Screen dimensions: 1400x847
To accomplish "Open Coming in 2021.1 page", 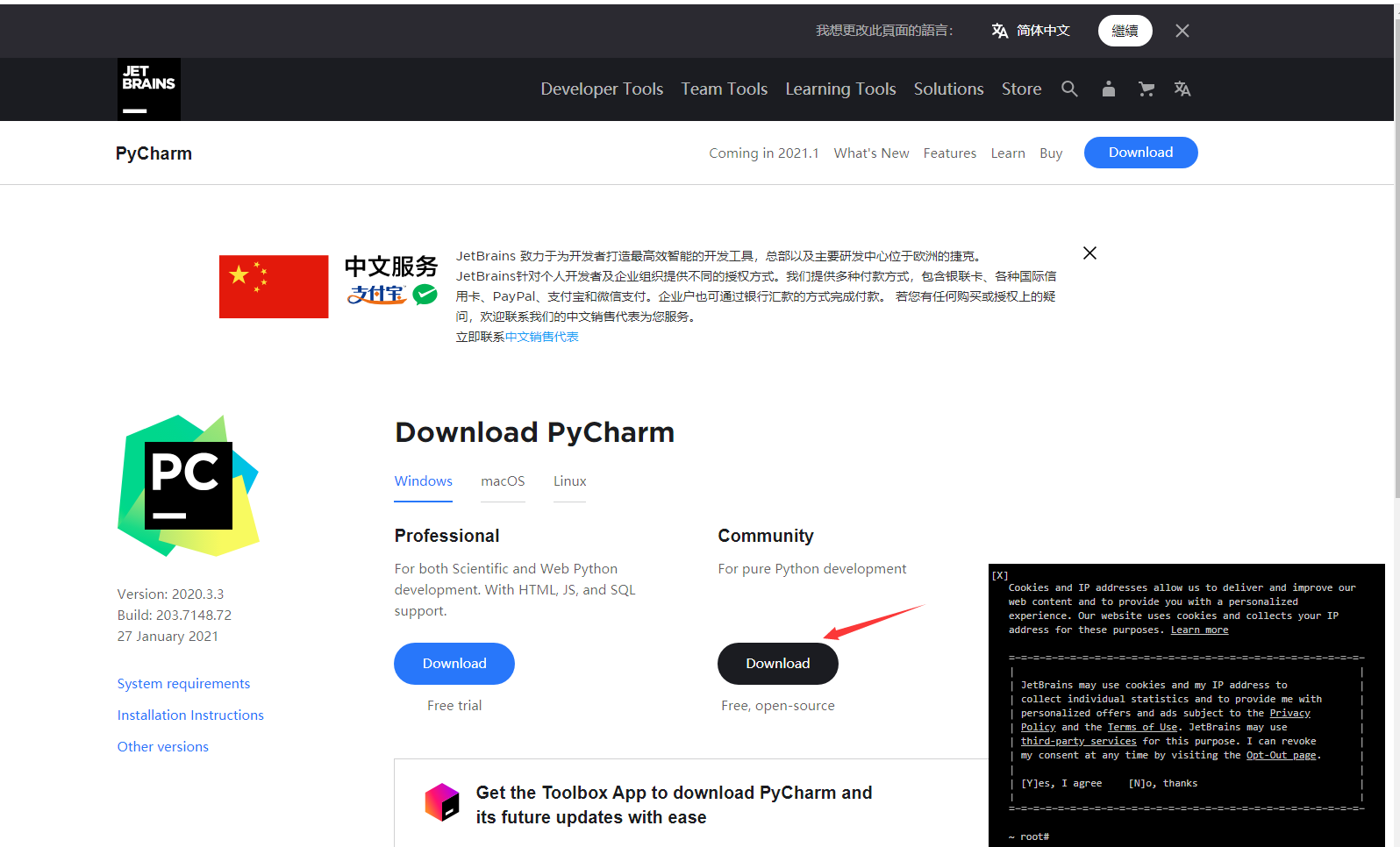I will coord(763,153).
